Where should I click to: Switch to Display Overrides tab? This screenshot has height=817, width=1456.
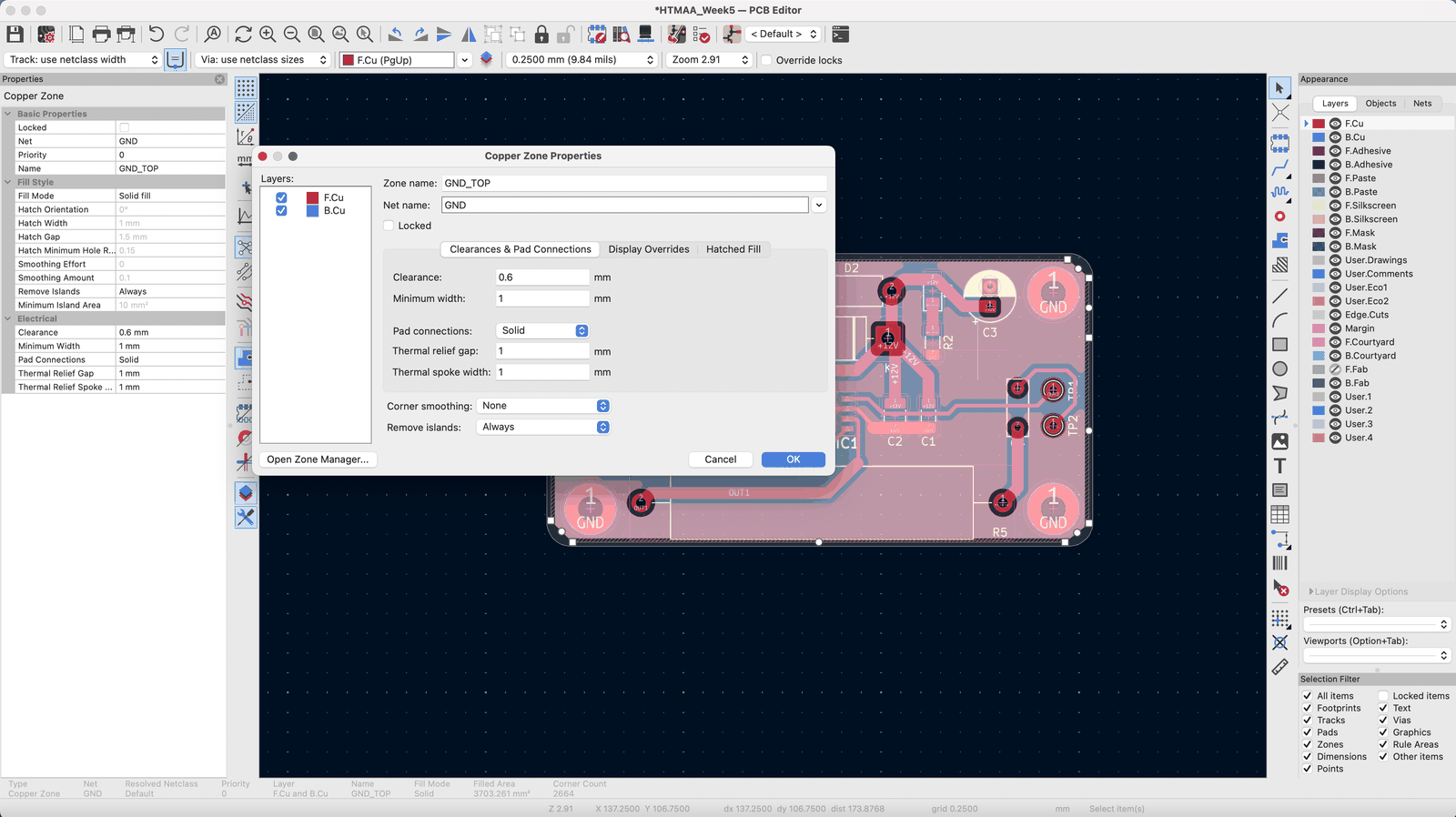click(x=649, y=249)
